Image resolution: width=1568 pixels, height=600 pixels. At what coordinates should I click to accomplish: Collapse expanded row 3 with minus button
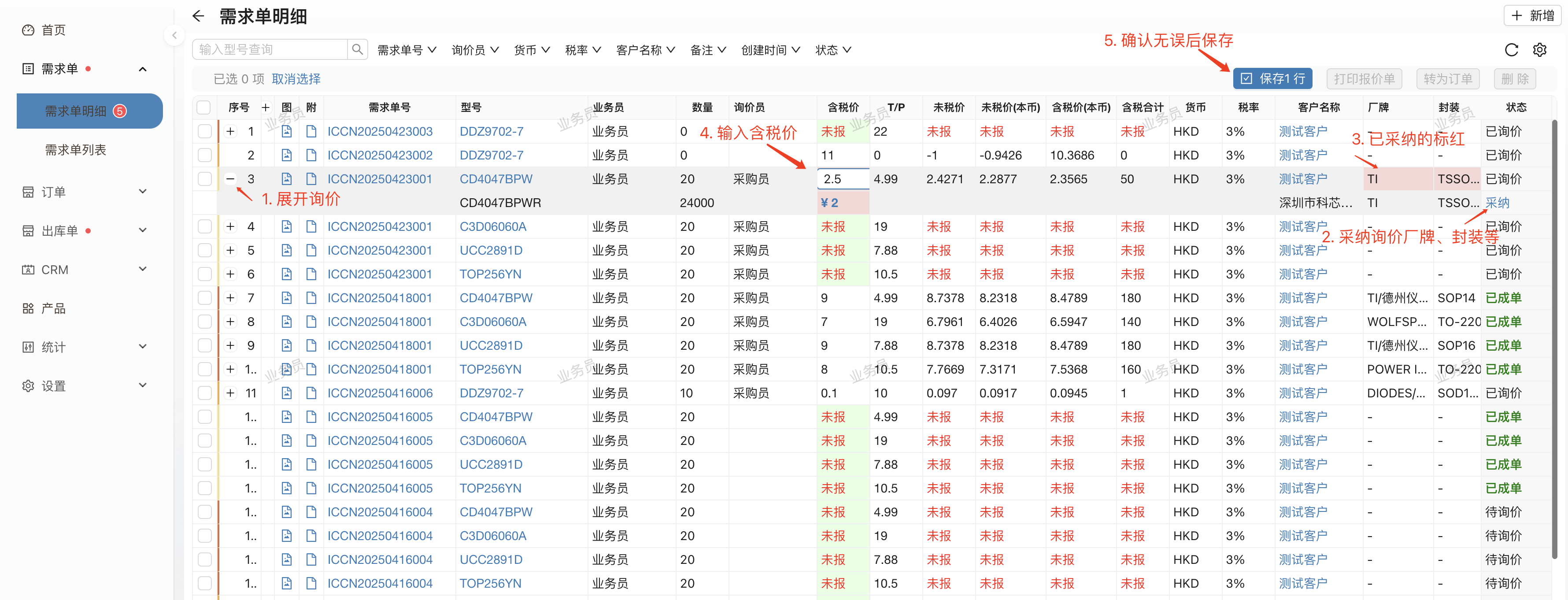(230, 179)
